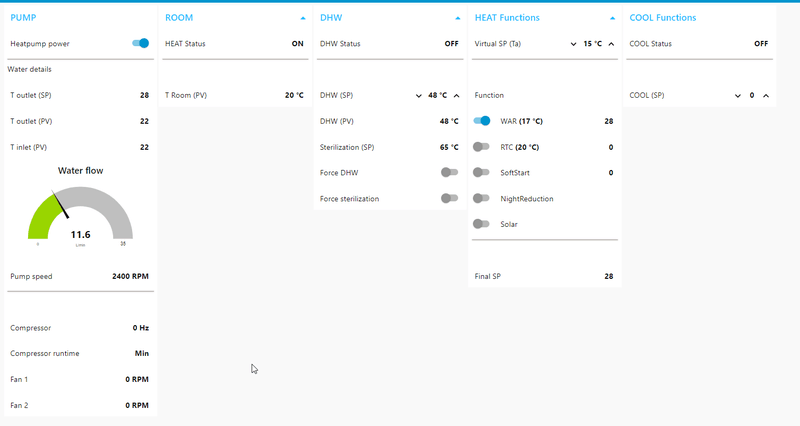Collapse the DHW panel arrow
This screenshot has width=800, height=426.
458,18
